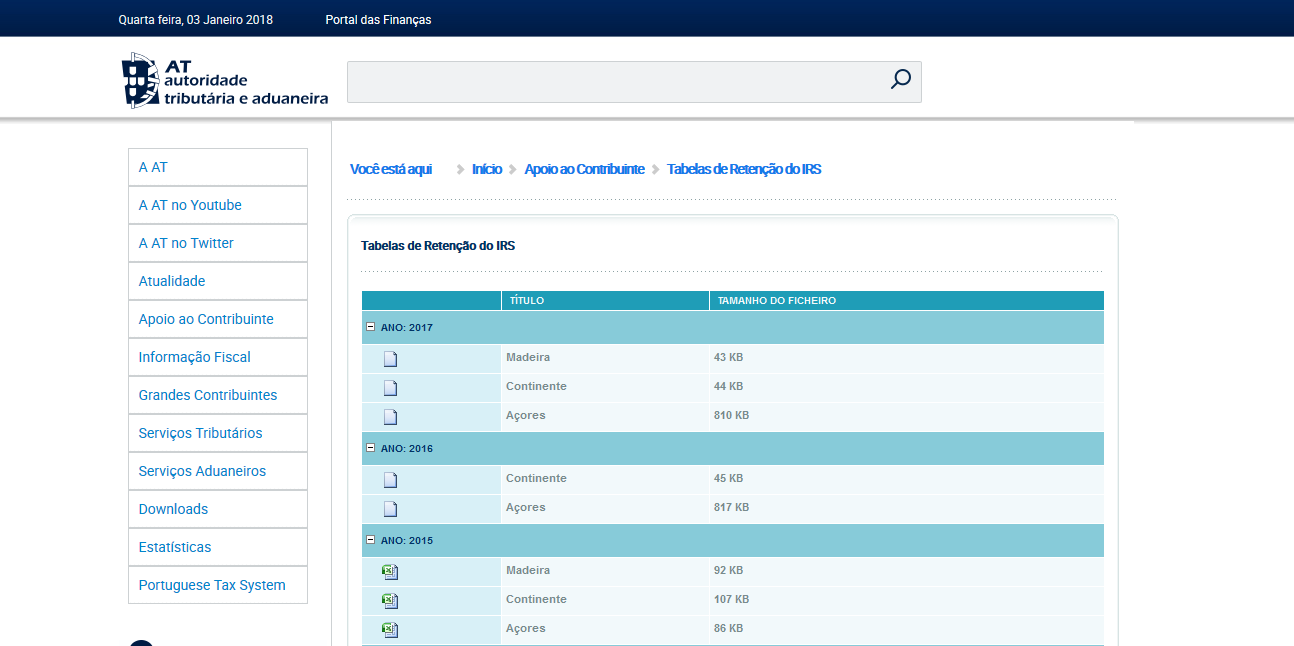The height and width of the screenshot is (646, 1294).
Task: Click inside the search input field
Action: pos(610,82)
